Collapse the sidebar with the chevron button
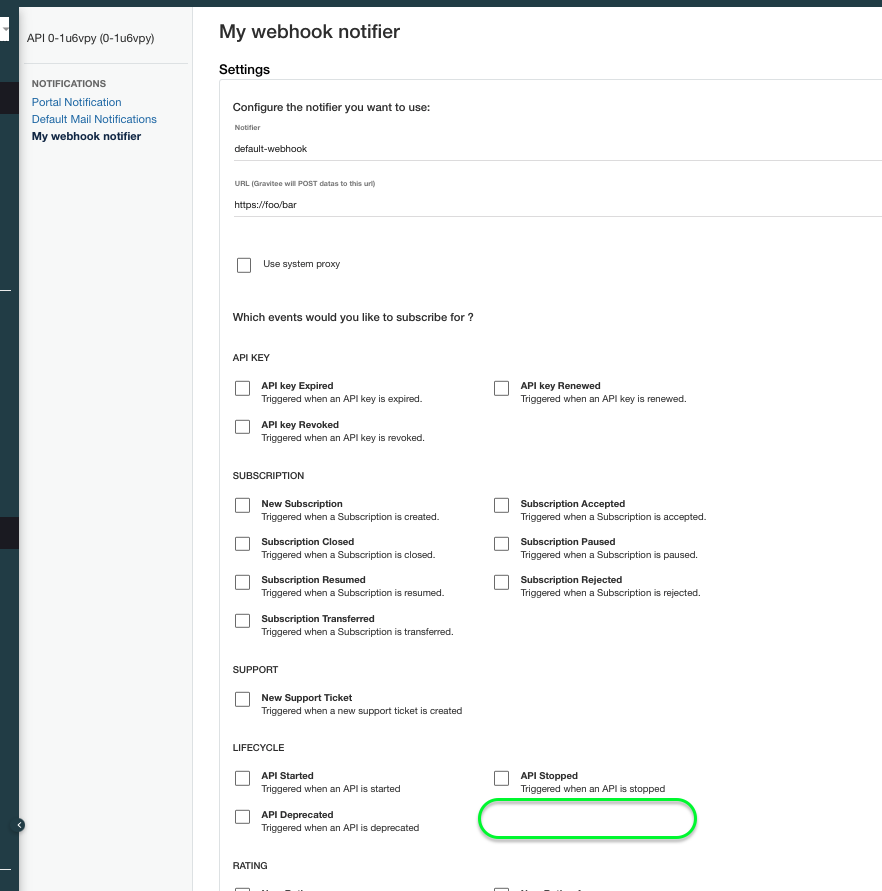The image size is (882, 891). tap(19, 825)
